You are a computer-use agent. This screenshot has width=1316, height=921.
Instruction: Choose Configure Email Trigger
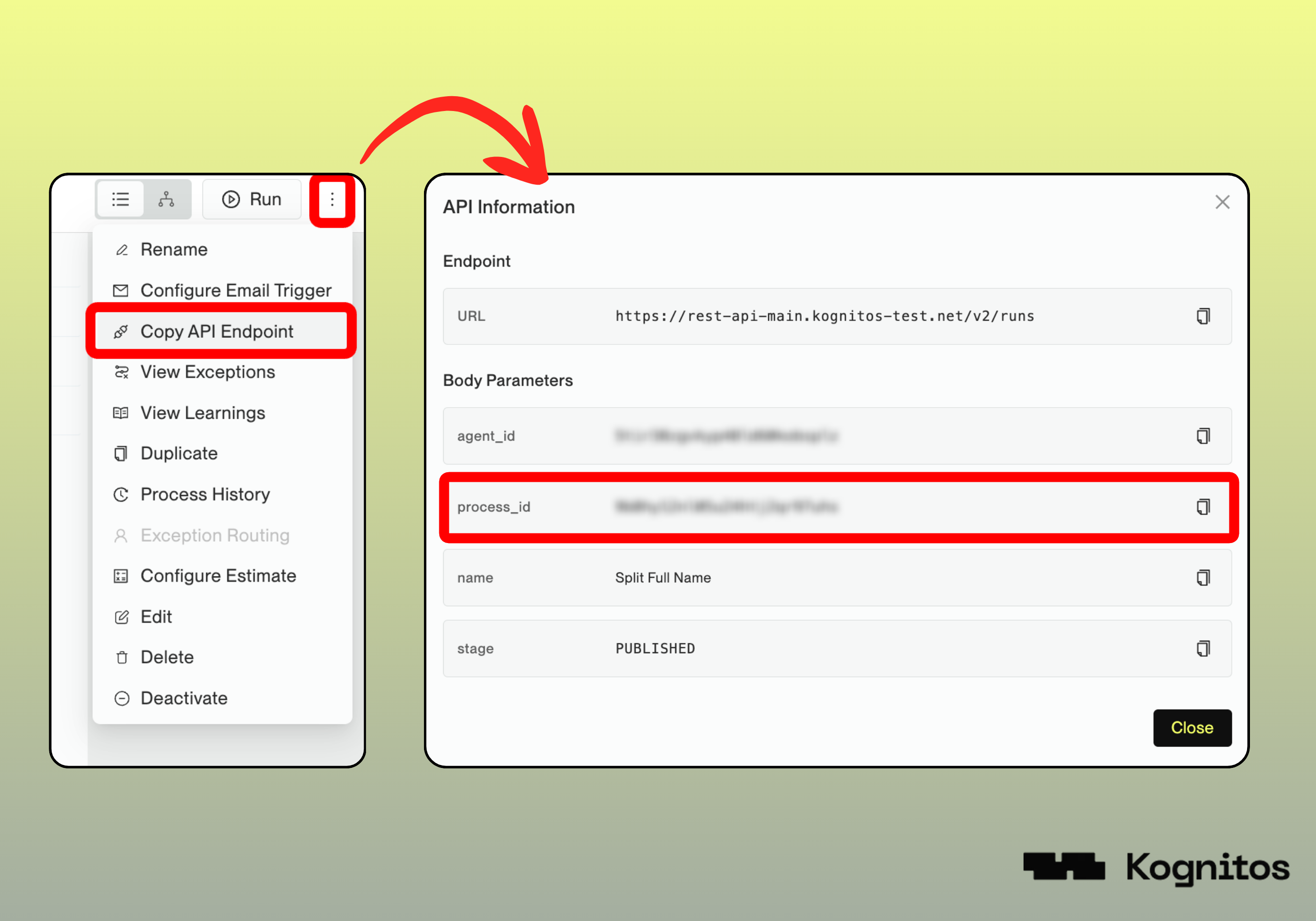(235, 290)
